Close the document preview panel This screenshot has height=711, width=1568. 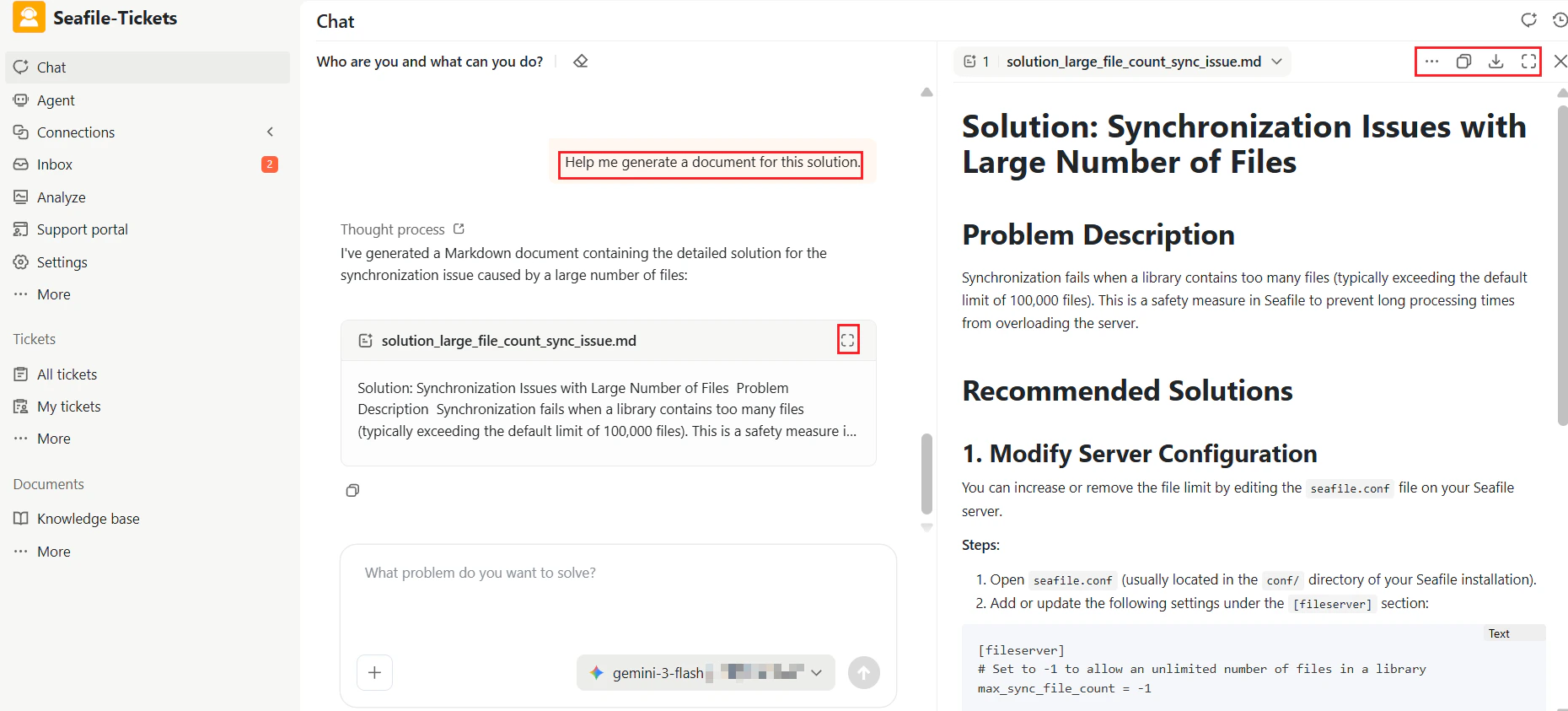click(x=1560, y=62)
